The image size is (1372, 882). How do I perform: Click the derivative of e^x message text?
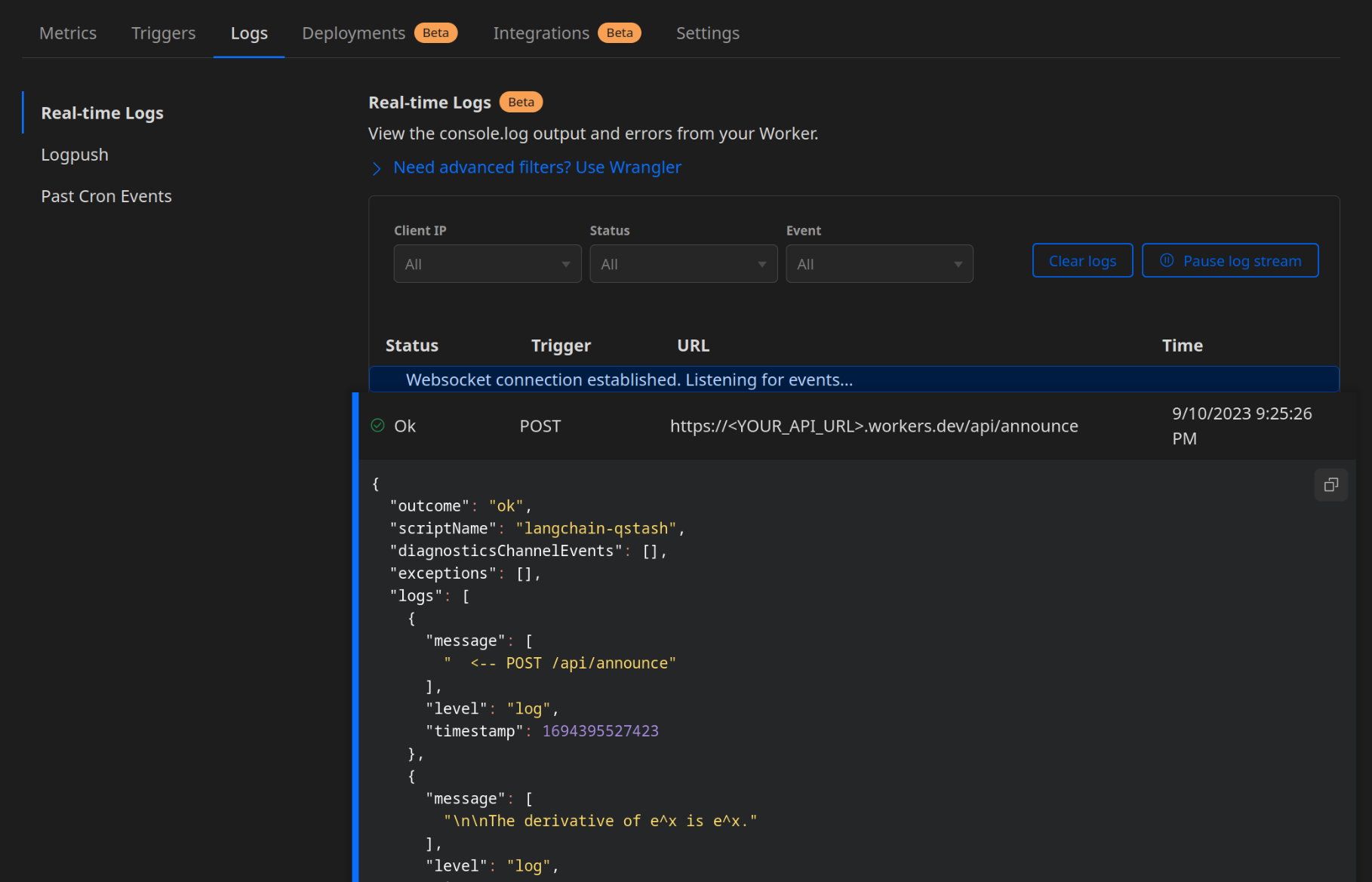pos(601,821)
